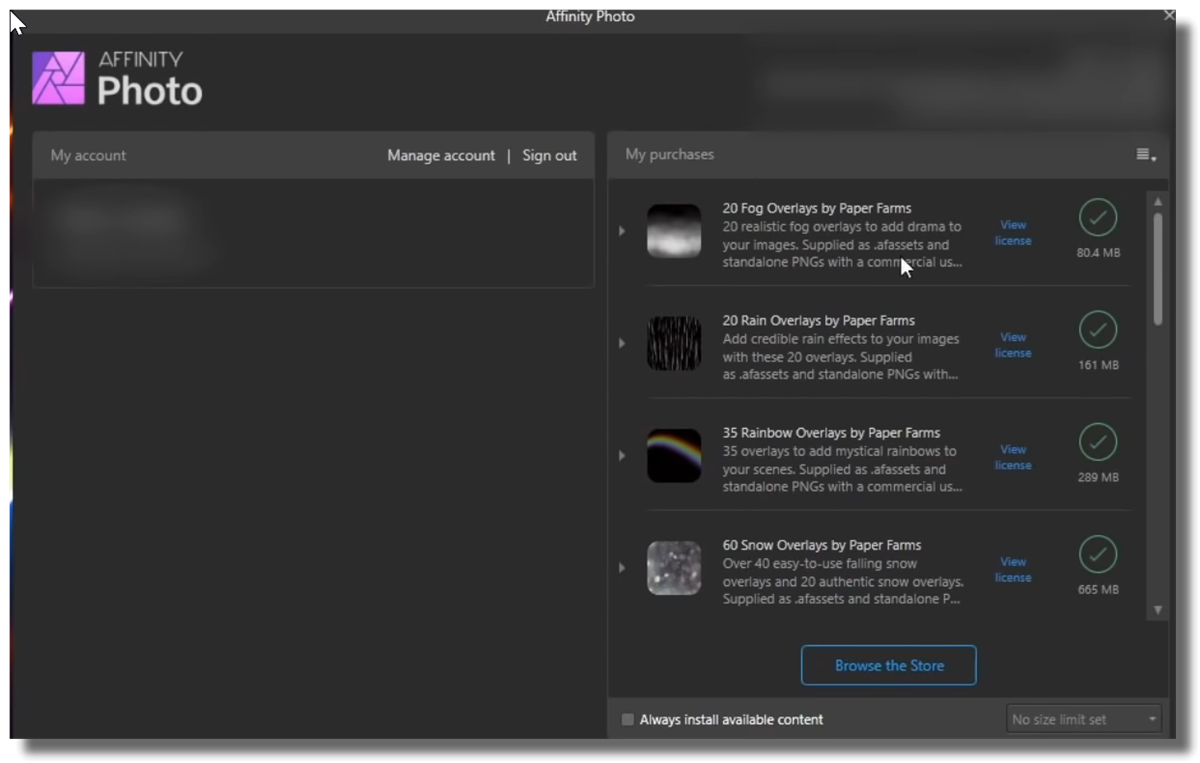The image size is (1200, 763).
Task: Click the My purchases panel heading
Action: tap(670, 154)
